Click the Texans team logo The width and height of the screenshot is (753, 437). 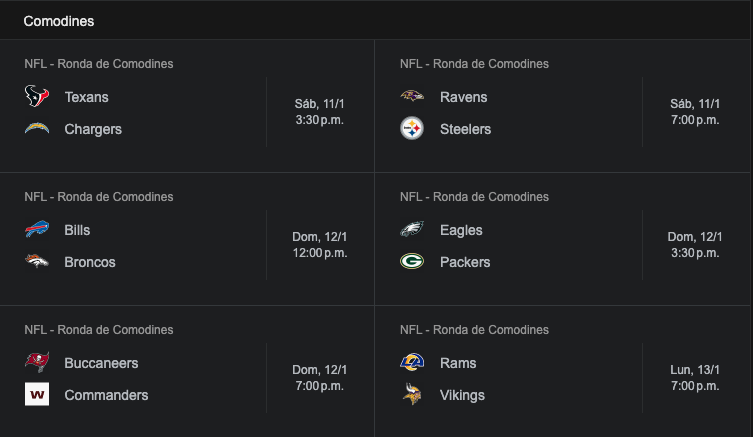(x=37, y=96)
